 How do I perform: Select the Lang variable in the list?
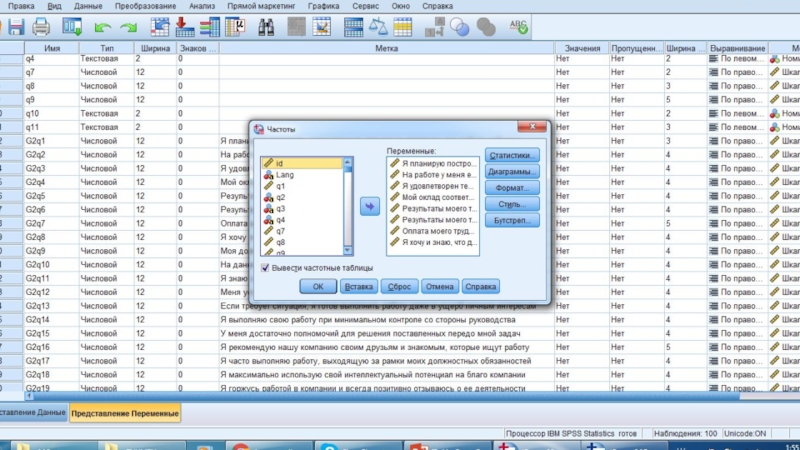pos(284,174)
